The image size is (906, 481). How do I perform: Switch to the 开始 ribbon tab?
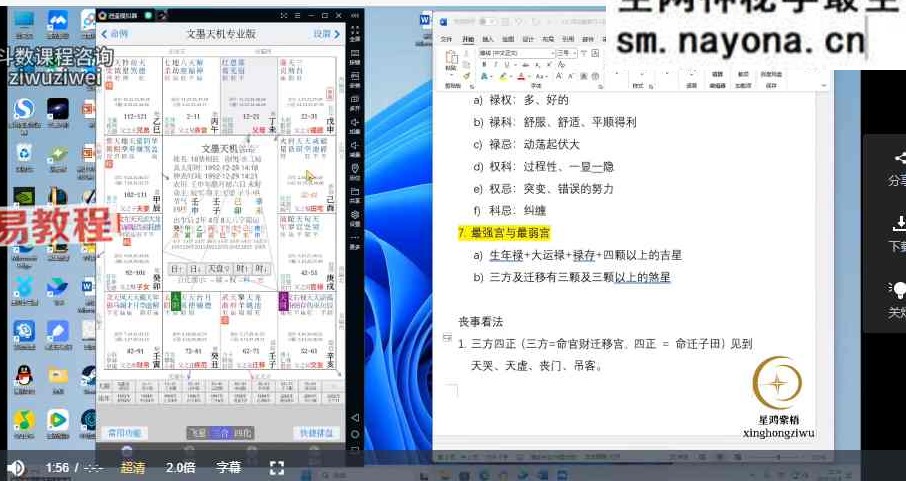coord(468,39)
